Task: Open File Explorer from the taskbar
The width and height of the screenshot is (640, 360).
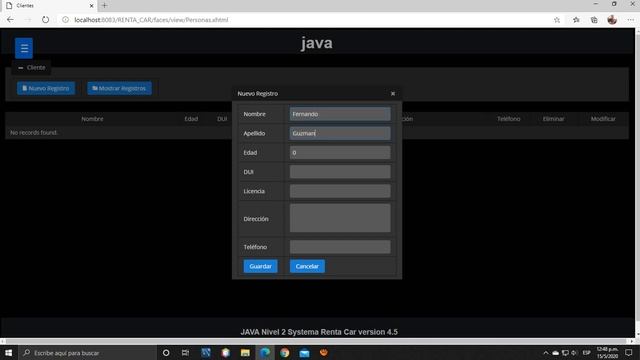Action: [245, 353]
